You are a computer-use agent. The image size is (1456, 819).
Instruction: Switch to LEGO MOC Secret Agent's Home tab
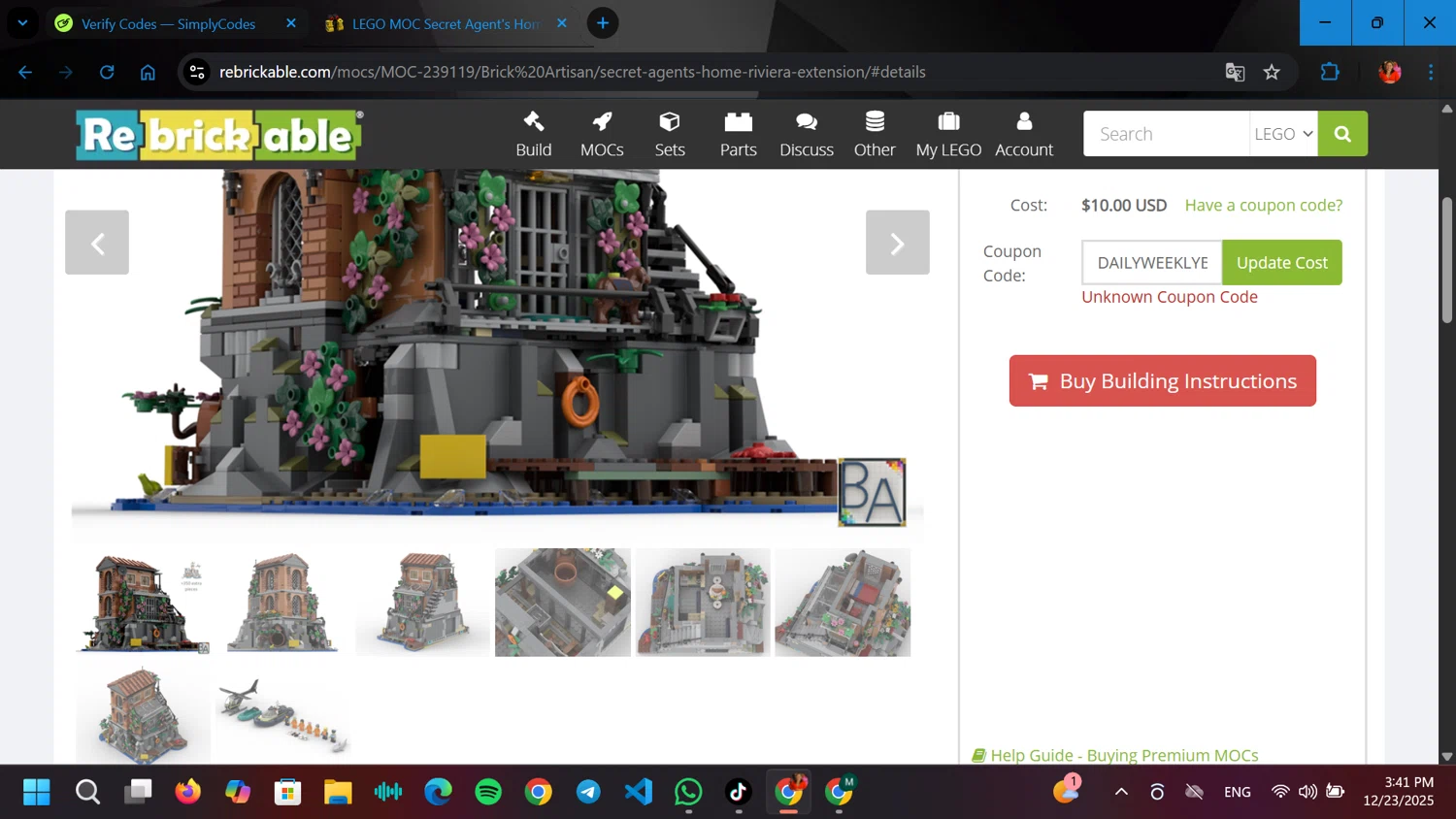click(446, 23)
